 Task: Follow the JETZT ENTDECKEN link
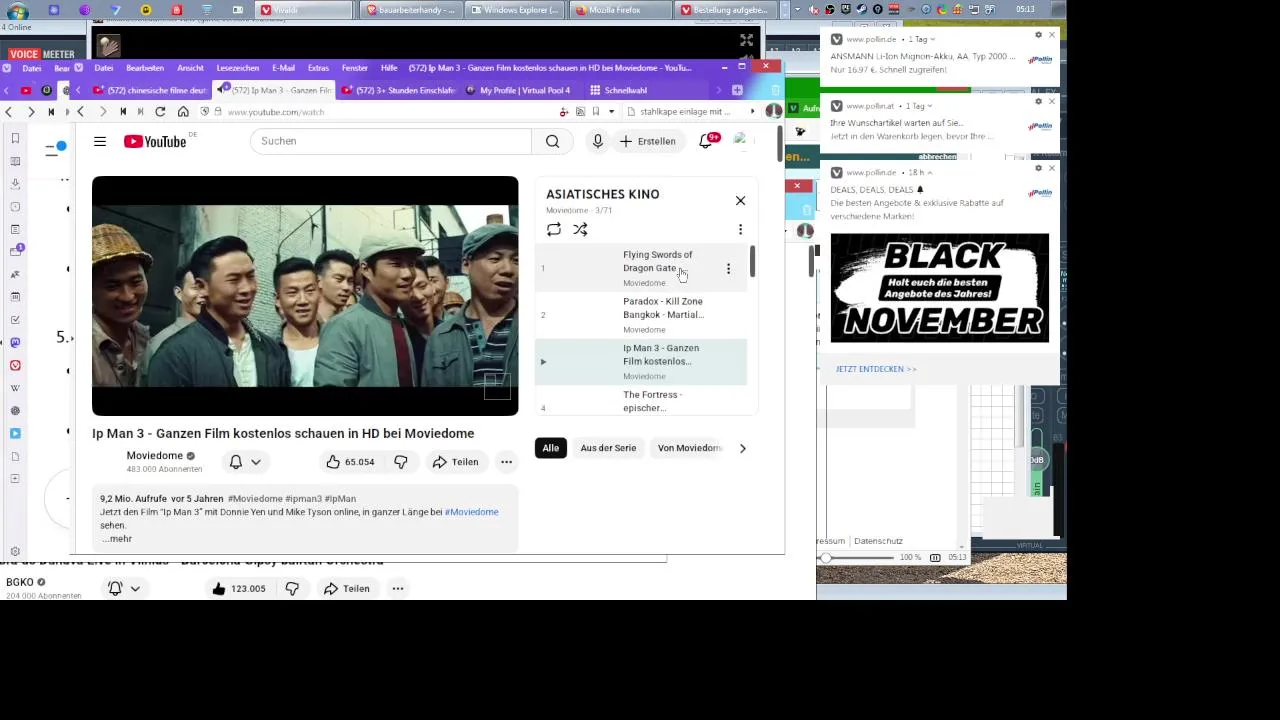coord(876,369)
